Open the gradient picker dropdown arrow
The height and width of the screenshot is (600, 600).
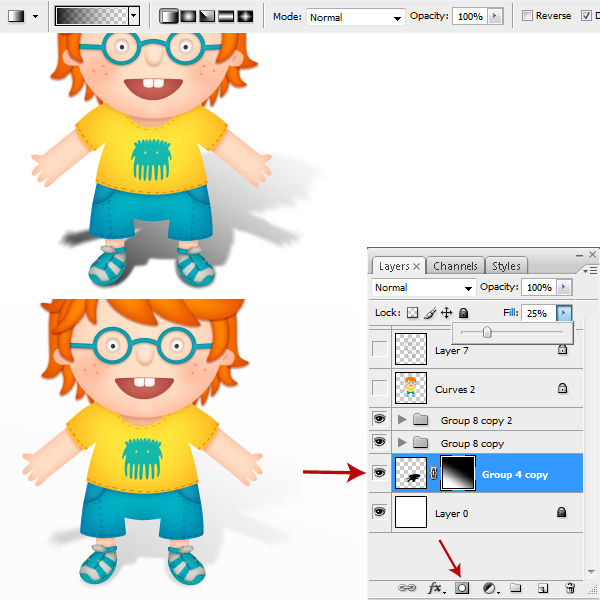click(134, 16)
